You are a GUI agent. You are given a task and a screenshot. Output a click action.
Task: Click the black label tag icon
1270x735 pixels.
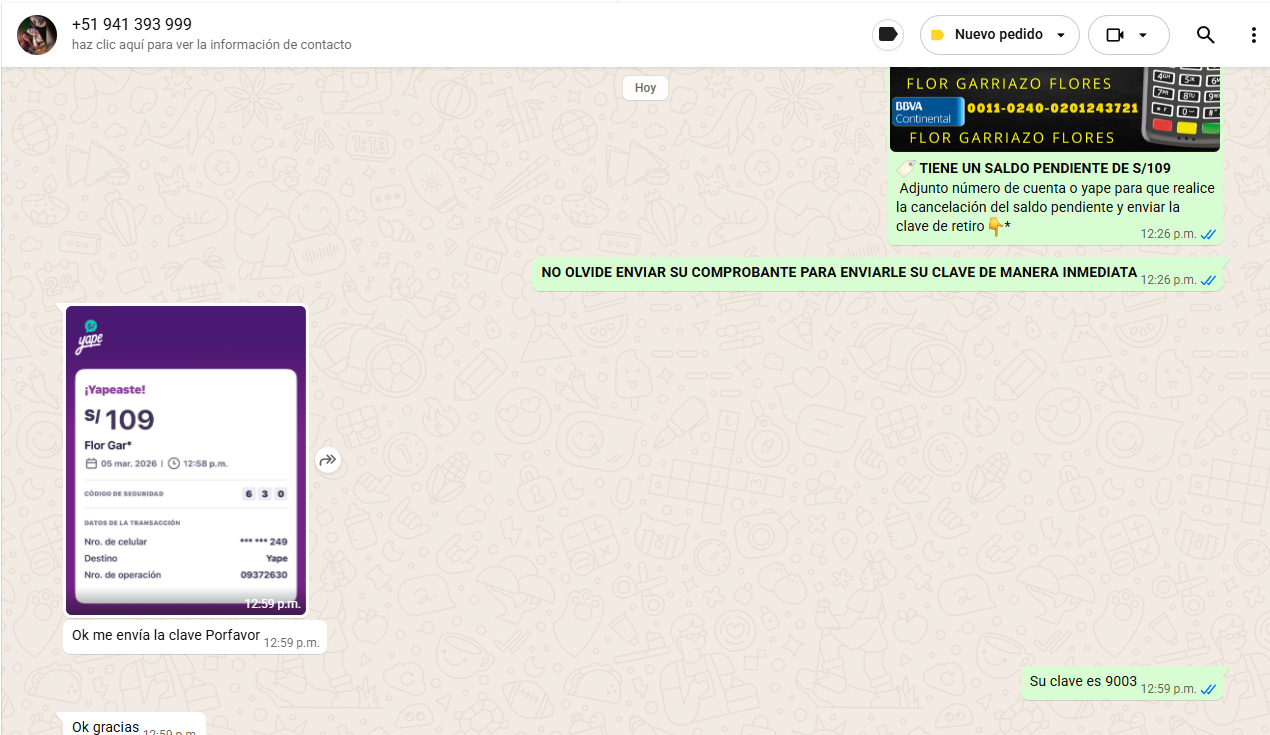(x=887, y=35)
